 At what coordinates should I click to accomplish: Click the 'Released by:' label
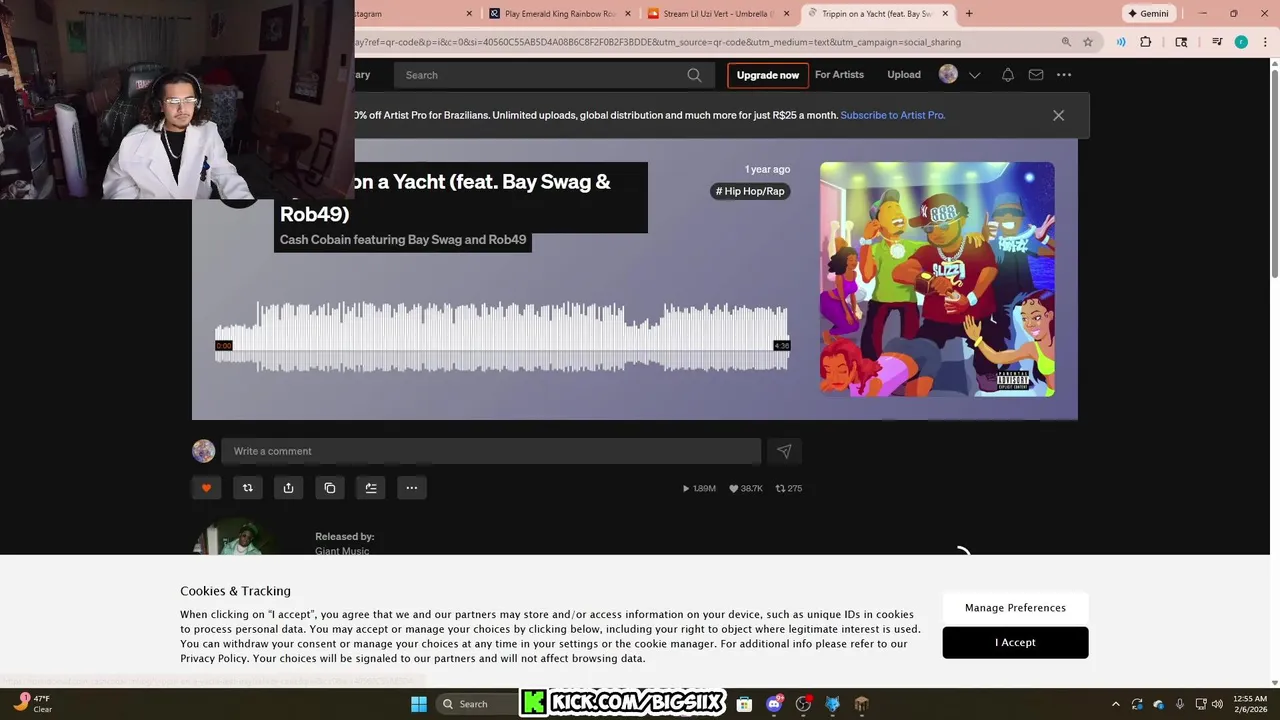pos(345,537)
